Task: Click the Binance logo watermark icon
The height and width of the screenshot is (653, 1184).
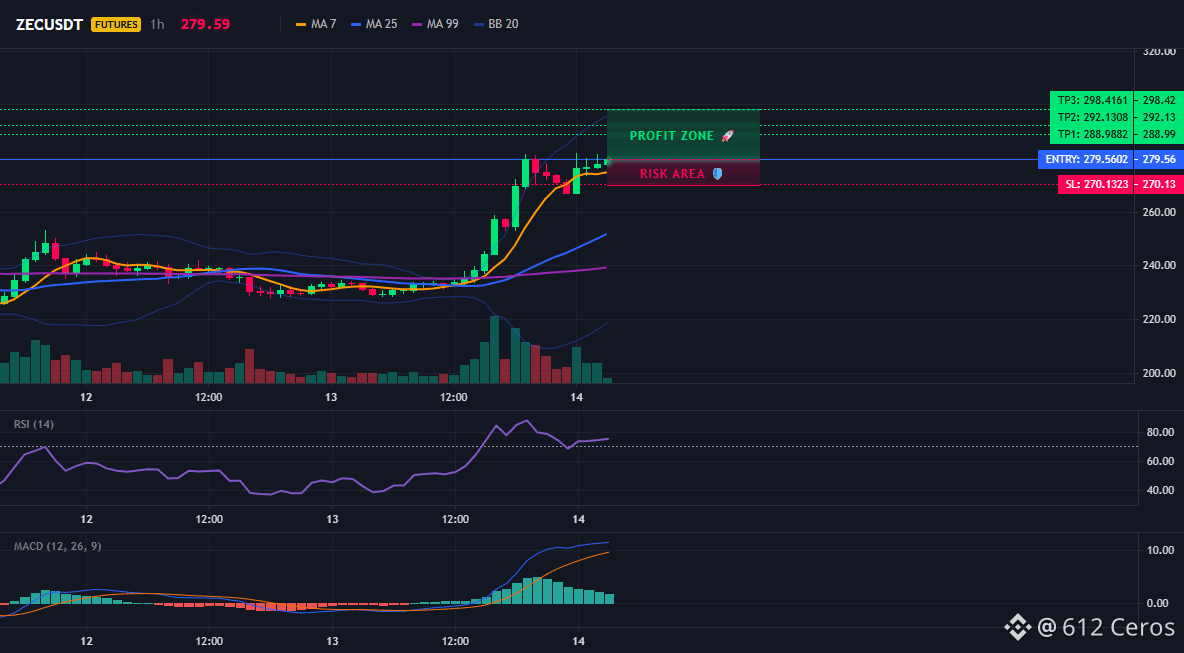Action: [1017, 627]
